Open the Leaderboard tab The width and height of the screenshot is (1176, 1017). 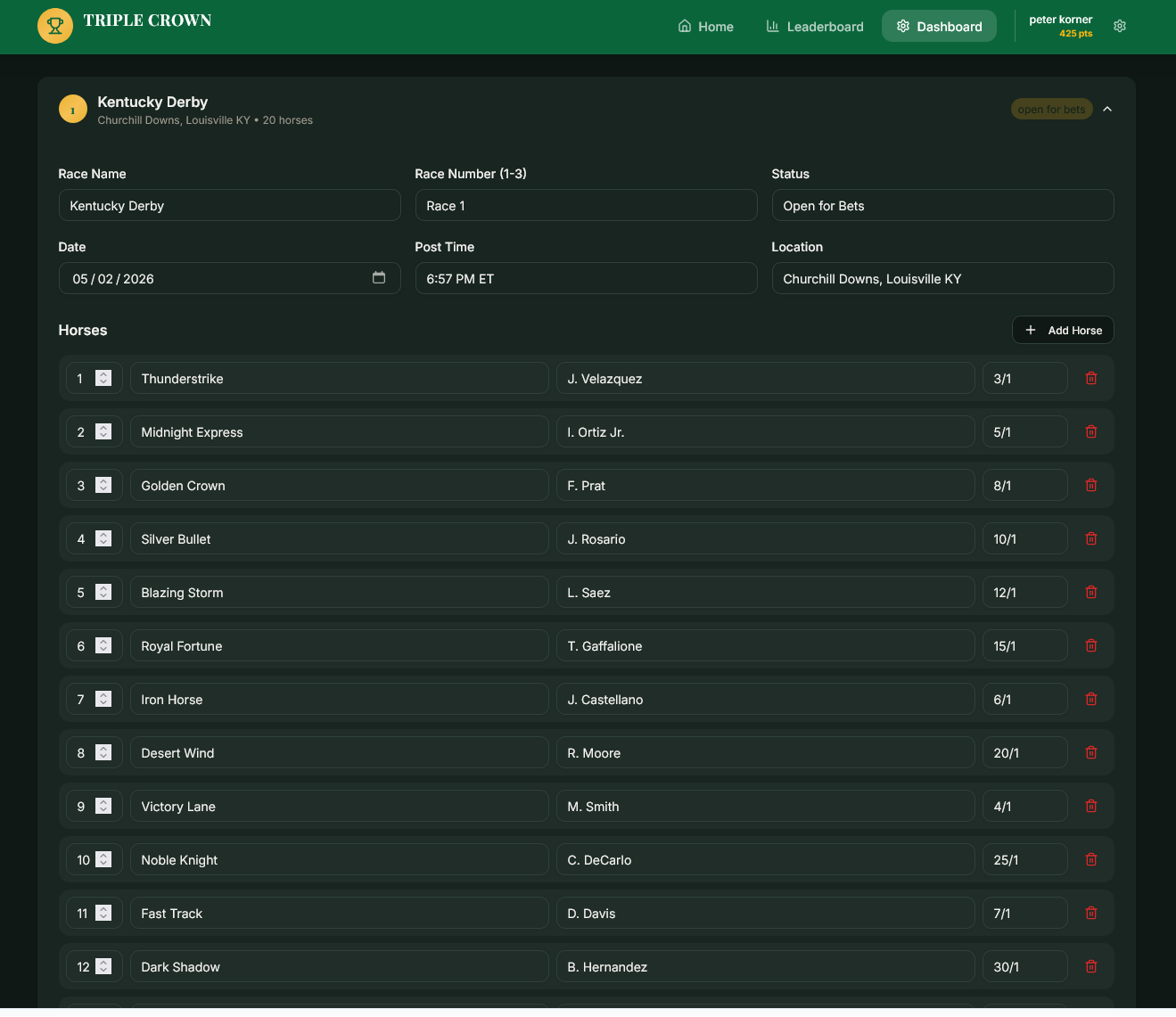[815, 27]
